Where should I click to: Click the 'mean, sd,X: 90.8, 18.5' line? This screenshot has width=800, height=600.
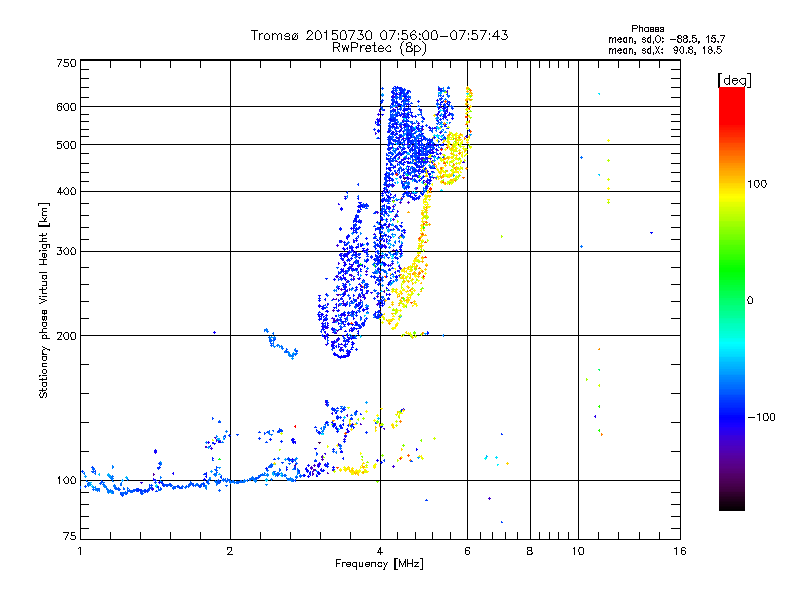665,50
